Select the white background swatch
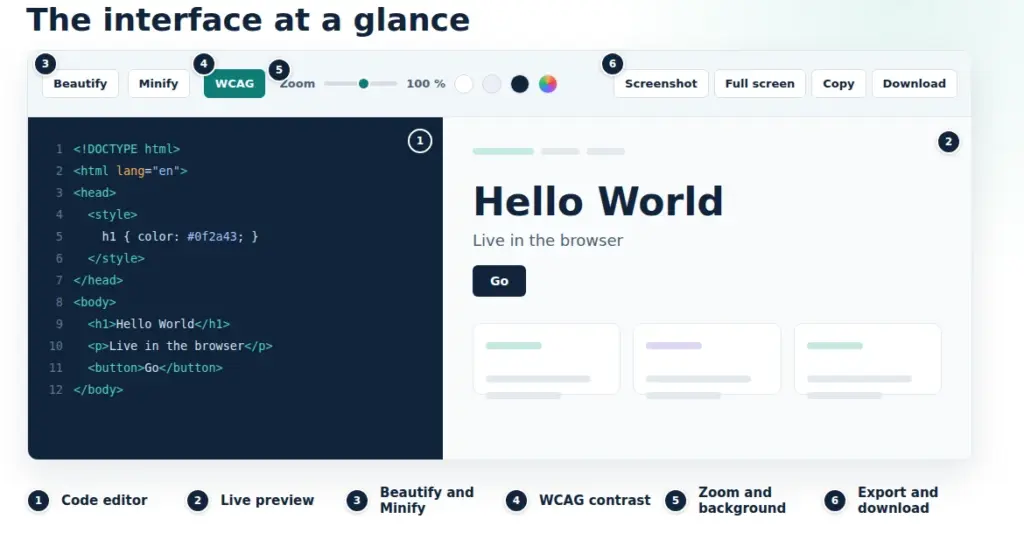 464,84
